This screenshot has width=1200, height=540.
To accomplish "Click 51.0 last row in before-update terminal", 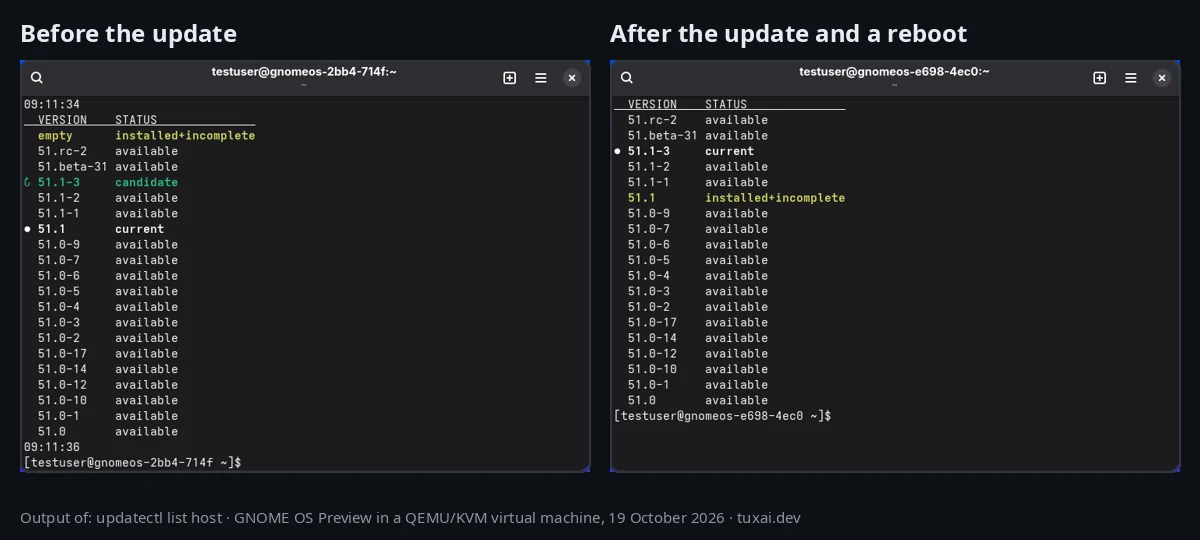I will 108,431.
